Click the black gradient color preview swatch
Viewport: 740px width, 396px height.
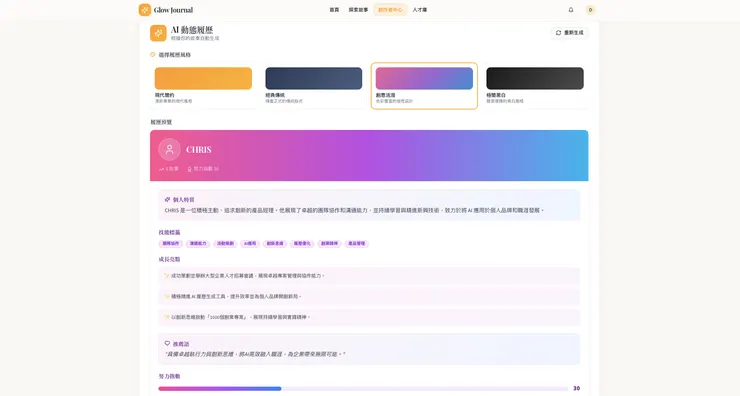(535, 78)
